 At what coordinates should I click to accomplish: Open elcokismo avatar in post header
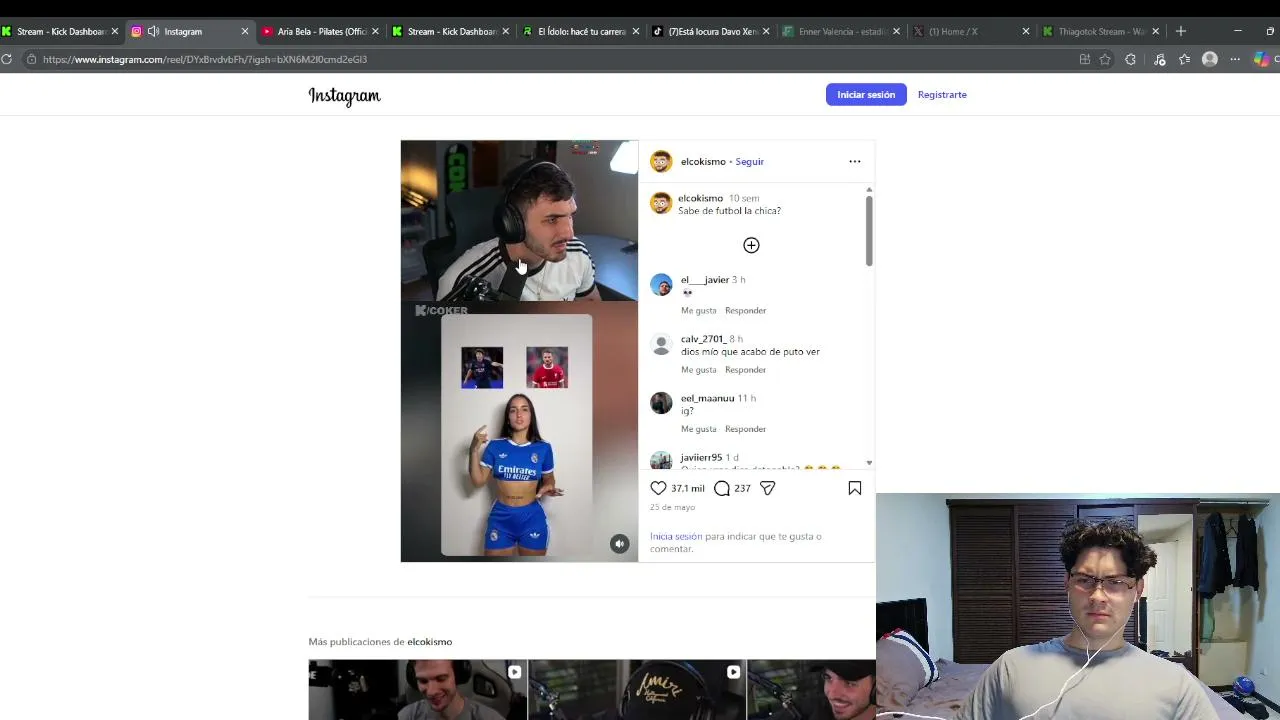tap(661, 161)
